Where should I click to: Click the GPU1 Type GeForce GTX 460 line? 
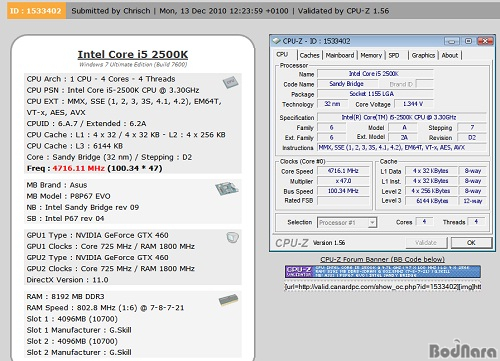98,235
